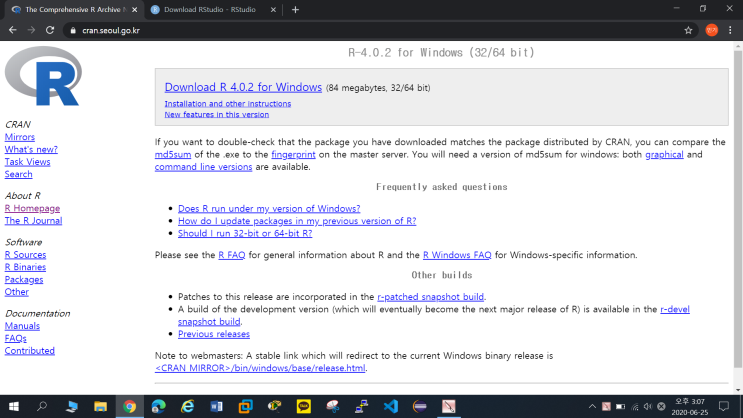Open New features in this version
The image size is (743, 418).
pyautogui.click(x=217, y=114)
